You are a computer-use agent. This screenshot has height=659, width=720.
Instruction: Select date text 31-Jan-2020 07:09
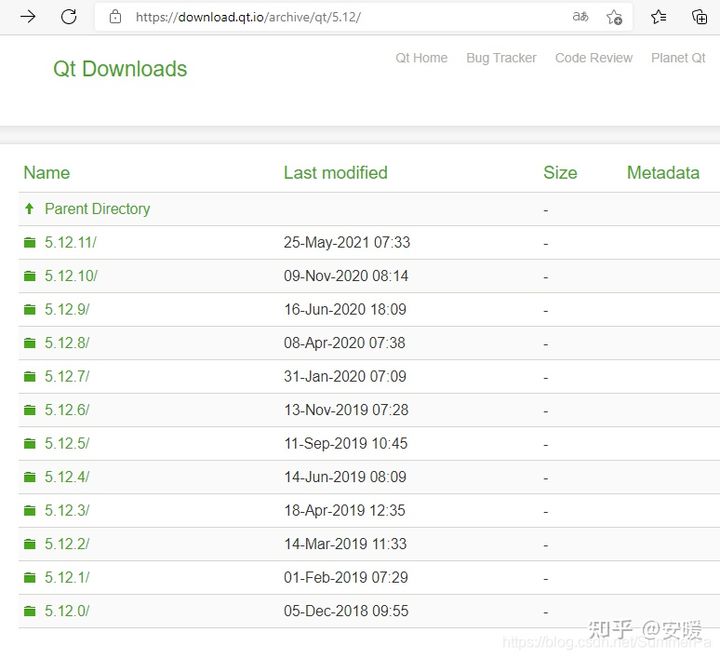345,377
